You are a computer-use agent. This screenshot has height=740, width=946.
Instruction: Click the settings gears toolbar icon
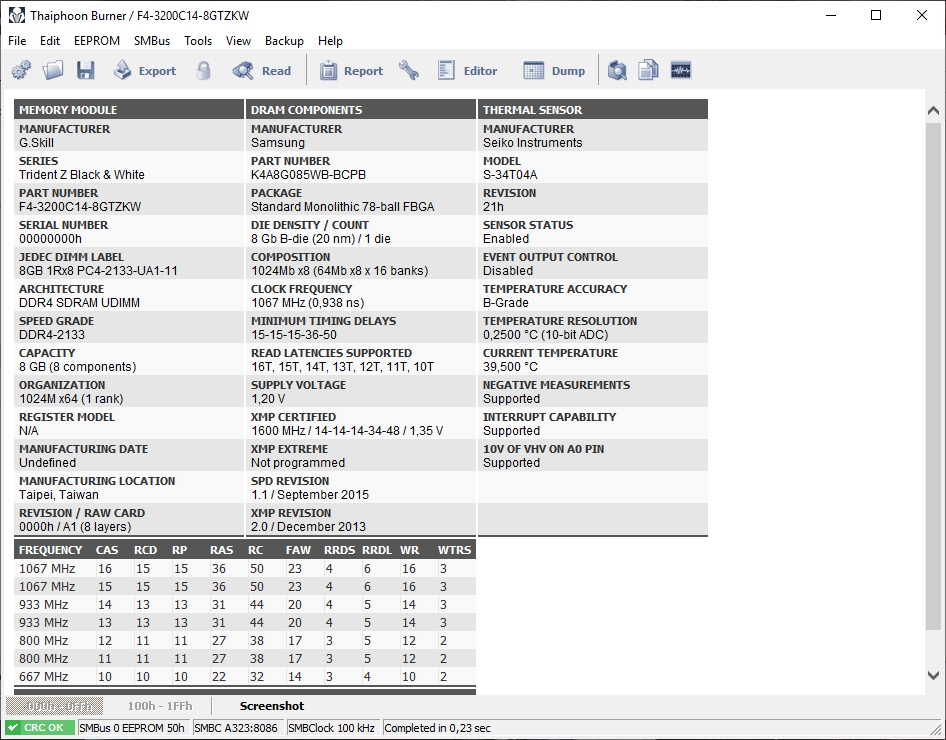21,71
